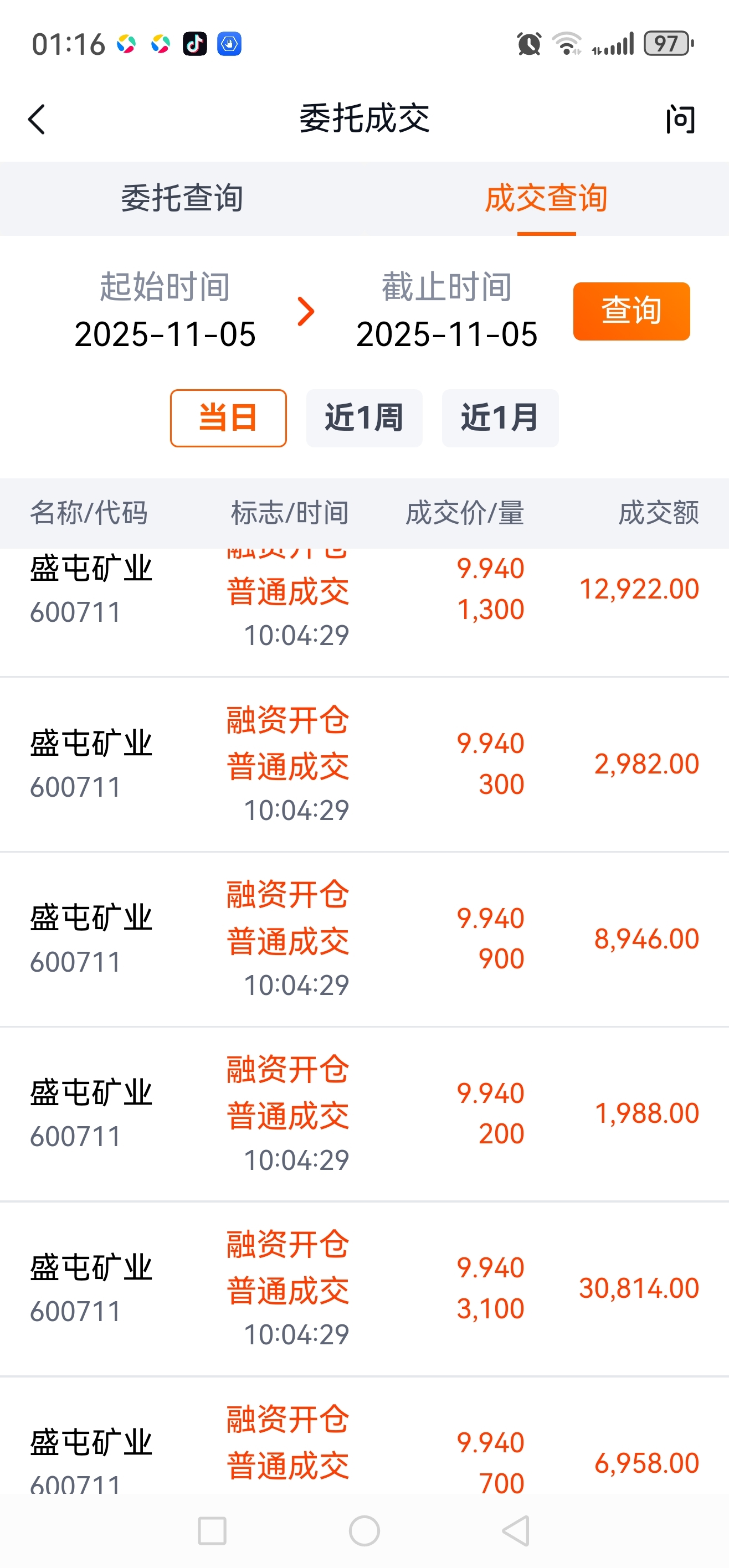The image size is (729, 1568).
Task: Tap the alarm clock status icon
Action: (528, 44)
